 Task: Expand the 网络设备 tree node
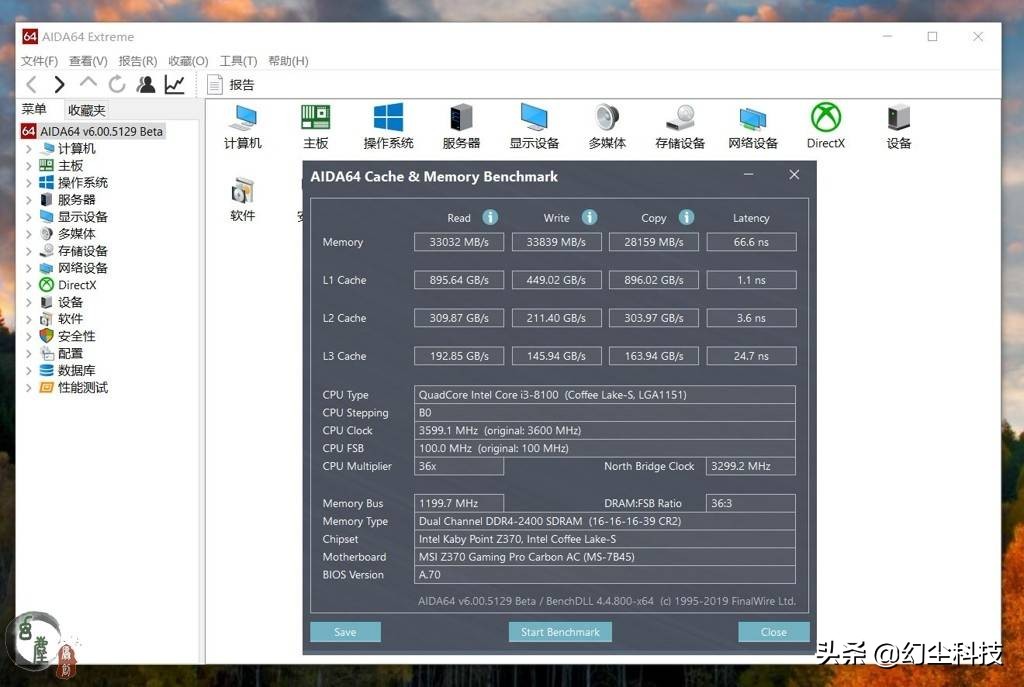tap(28, 268)
